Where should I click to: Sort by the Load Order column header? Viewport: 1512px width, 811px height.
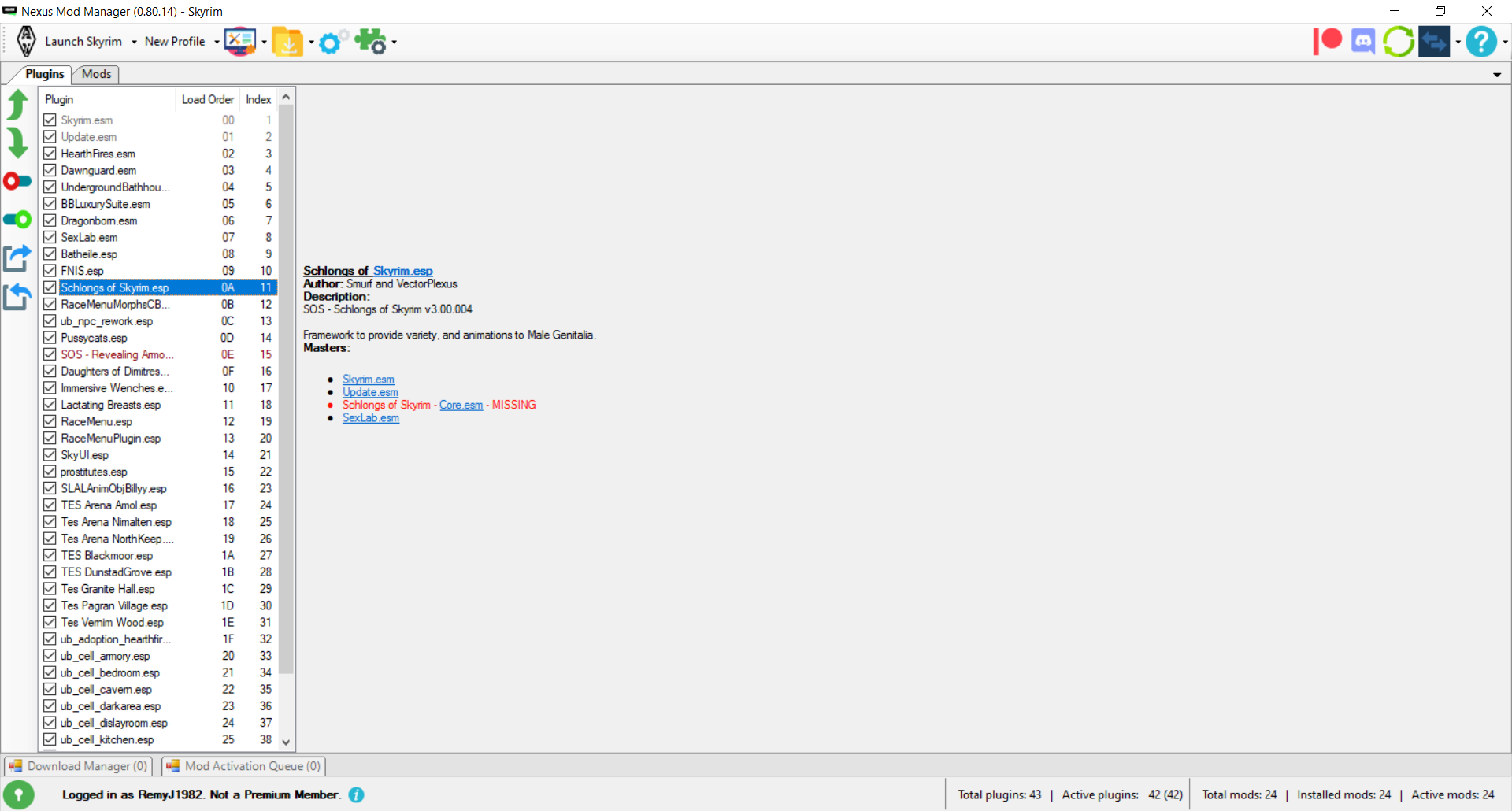[x=208, y=99]
